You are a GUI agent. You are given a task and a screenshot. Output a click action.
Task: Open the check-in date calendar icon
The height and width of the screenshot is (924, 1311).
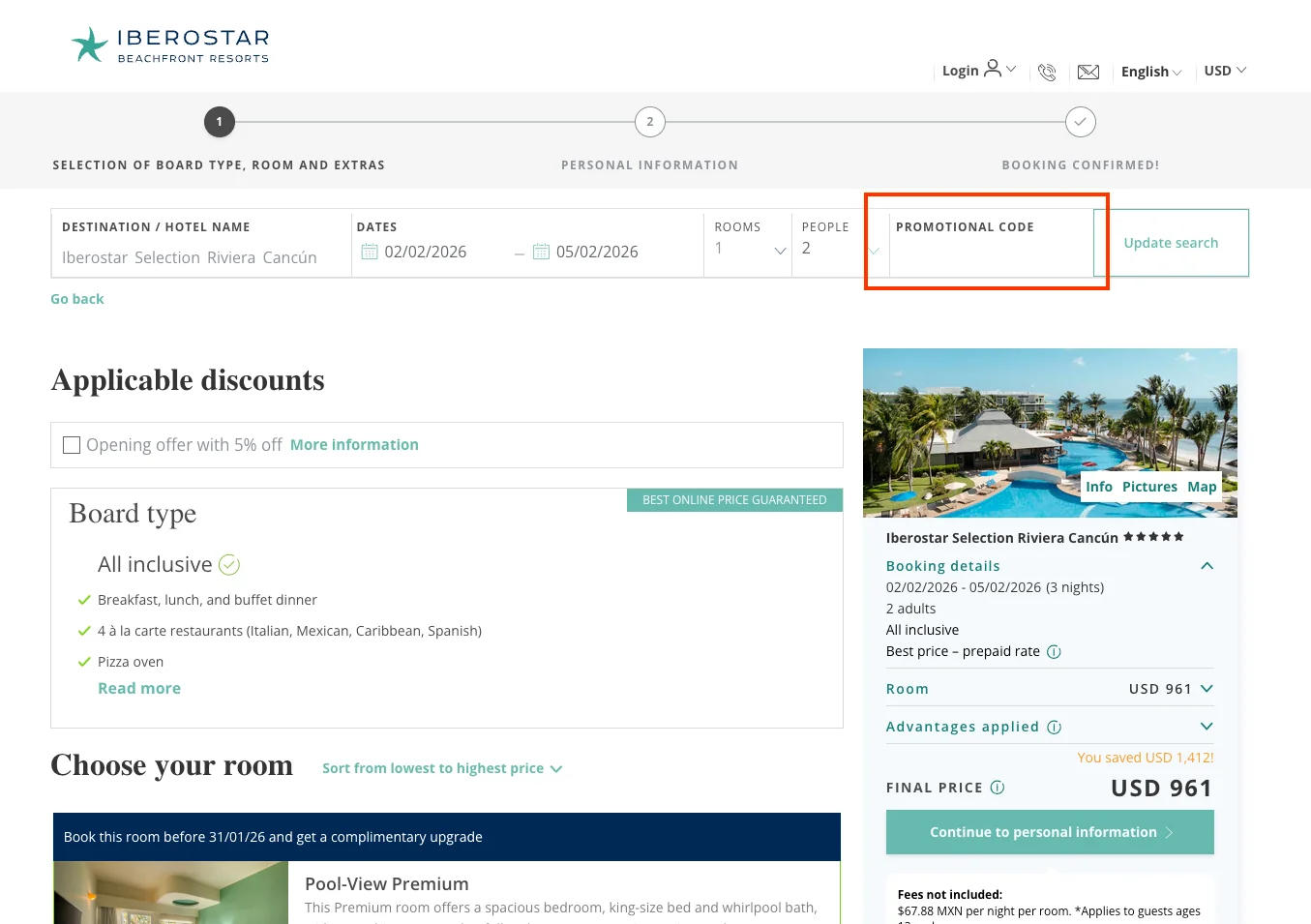pyautogui.click(x=371, y=251)
